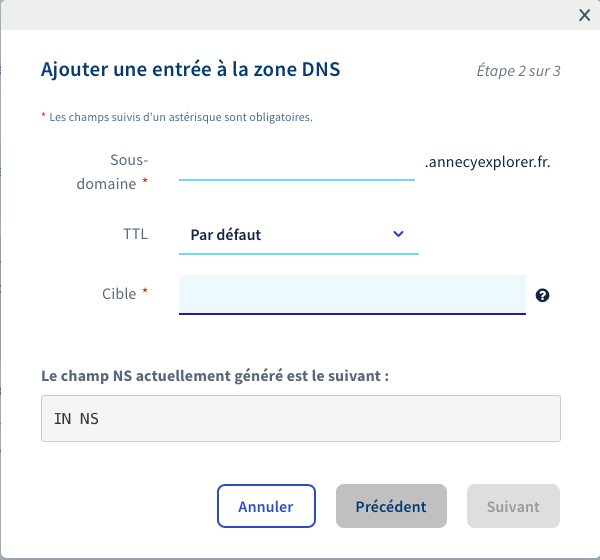Viewport: 600px width, 560px height.
Task: Click into the Cible target field
Action: [x=352, y=295]
